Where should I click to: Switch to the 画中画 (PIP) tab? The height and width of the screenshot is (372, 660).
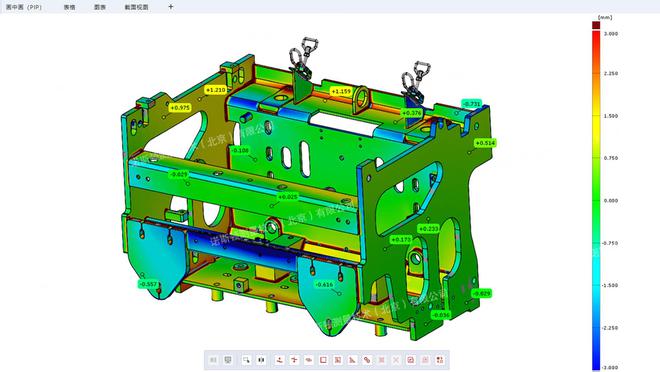24,7
